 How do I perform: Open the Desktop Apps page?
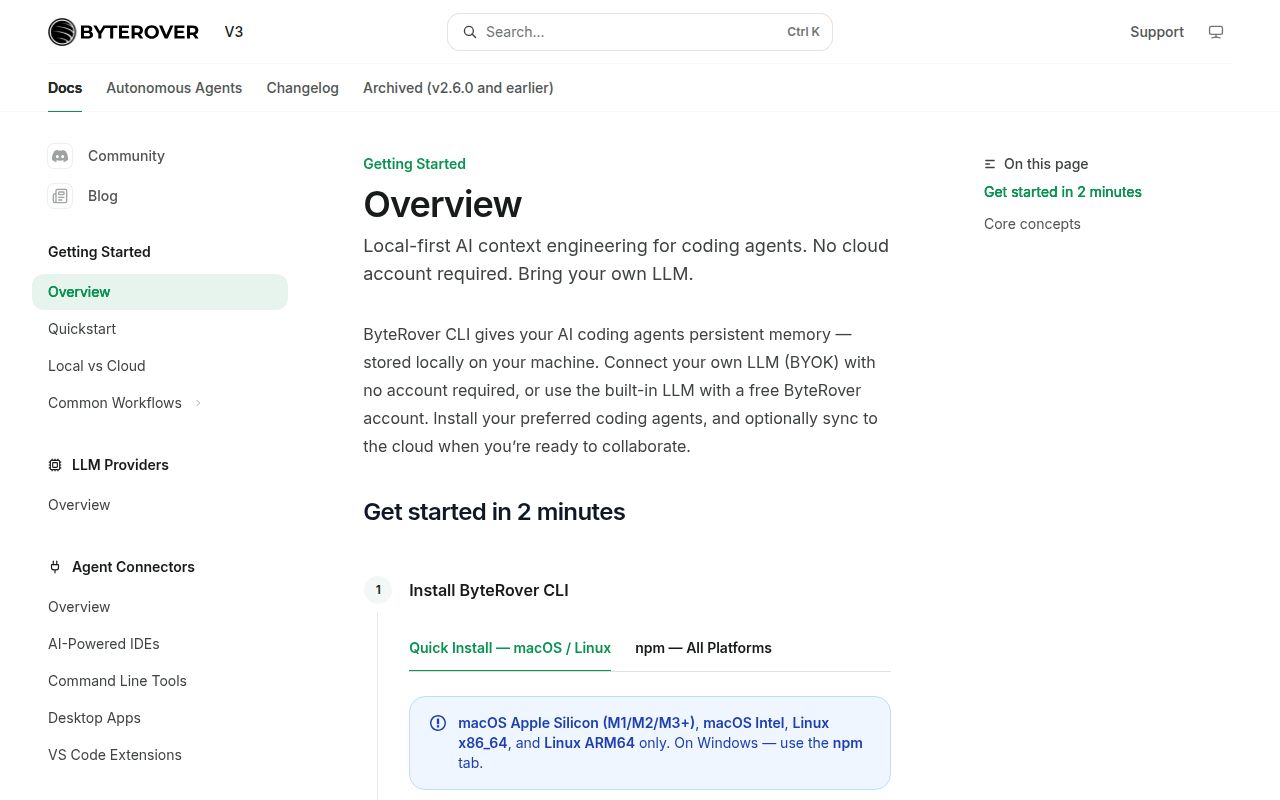[94, 718]
